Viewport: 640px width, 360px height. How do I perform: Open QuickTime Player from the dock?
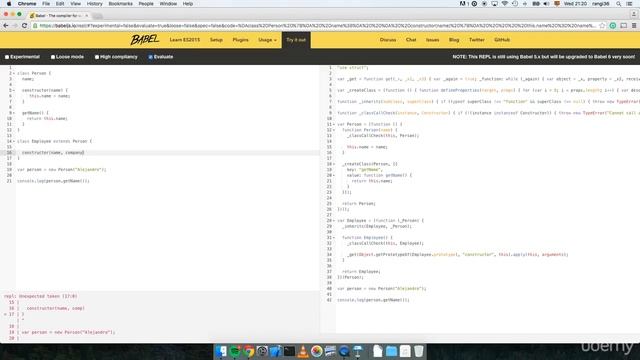pyautogui.click(x=344, y=351)
